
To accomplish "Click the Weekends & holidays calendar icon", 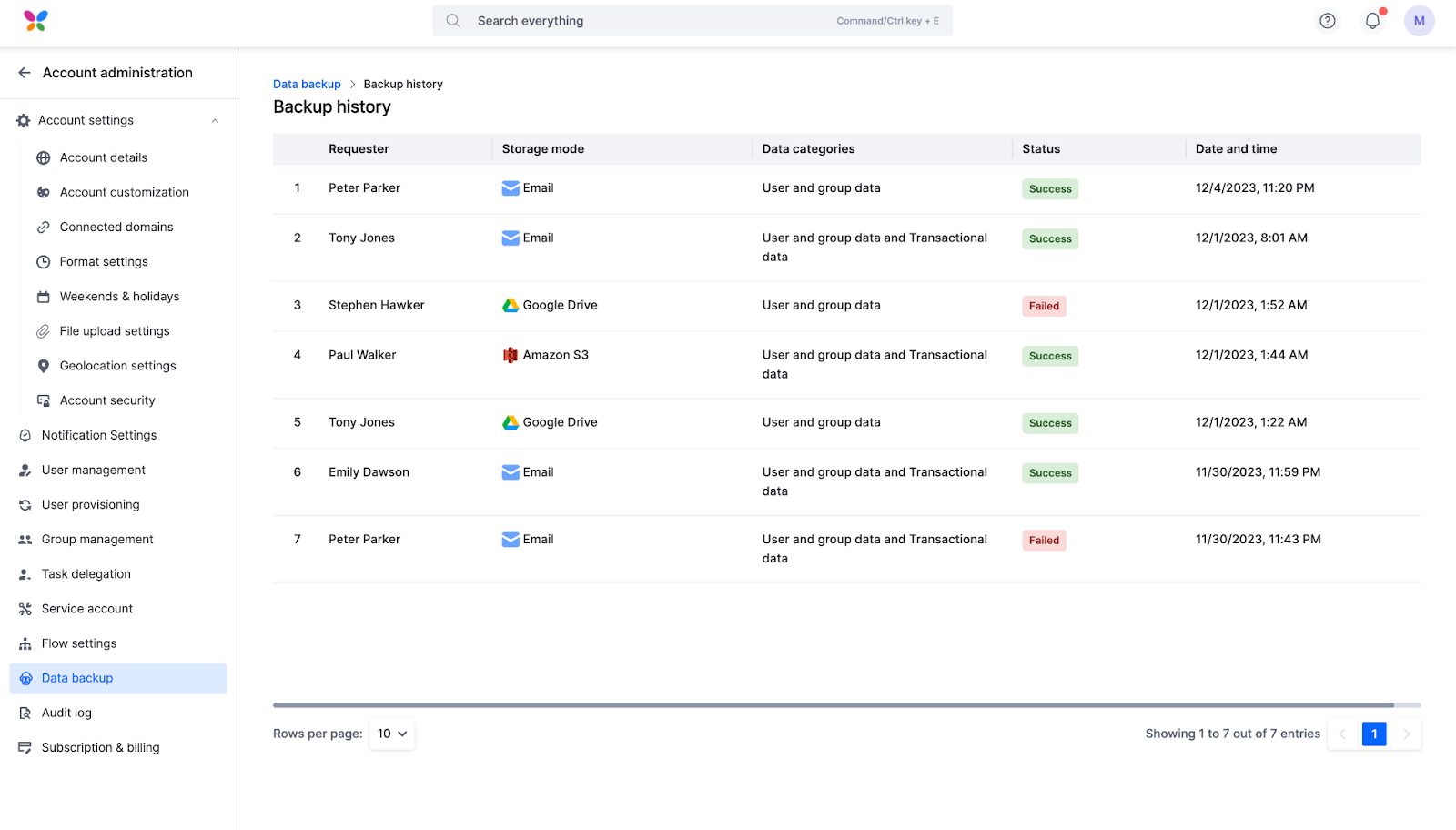I will click(x=43, y=297).
